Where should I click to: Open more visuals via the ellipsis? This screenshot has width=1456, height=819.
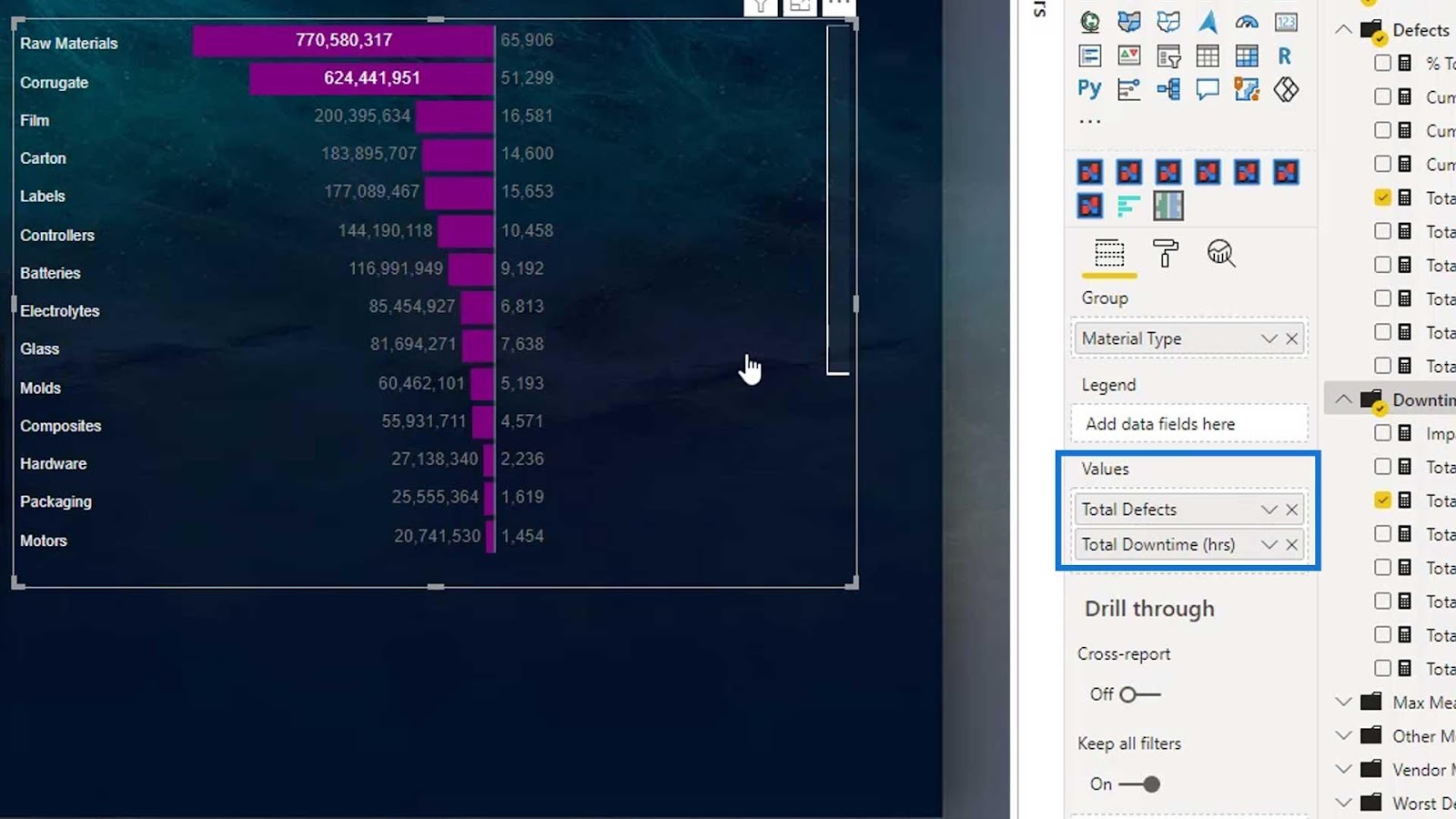pyautogui.click(x=1089, y=121)
